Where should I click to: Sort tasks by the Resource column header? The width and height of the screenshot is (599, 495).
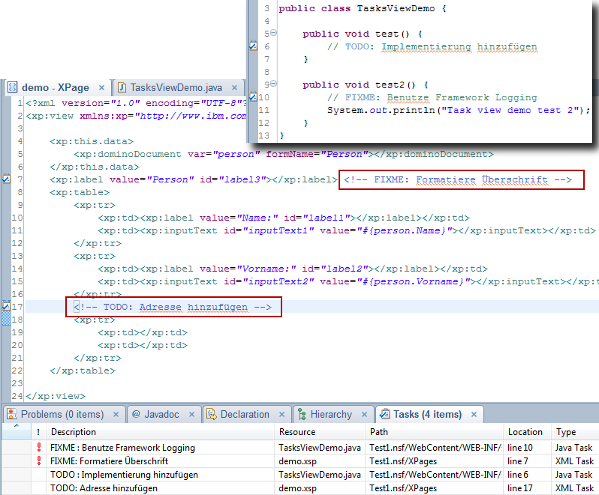coord(320,432)
